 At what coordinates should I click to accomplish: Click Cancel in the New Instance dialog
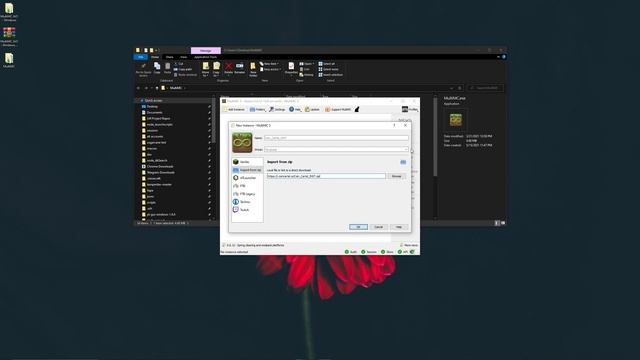(378, 227)
